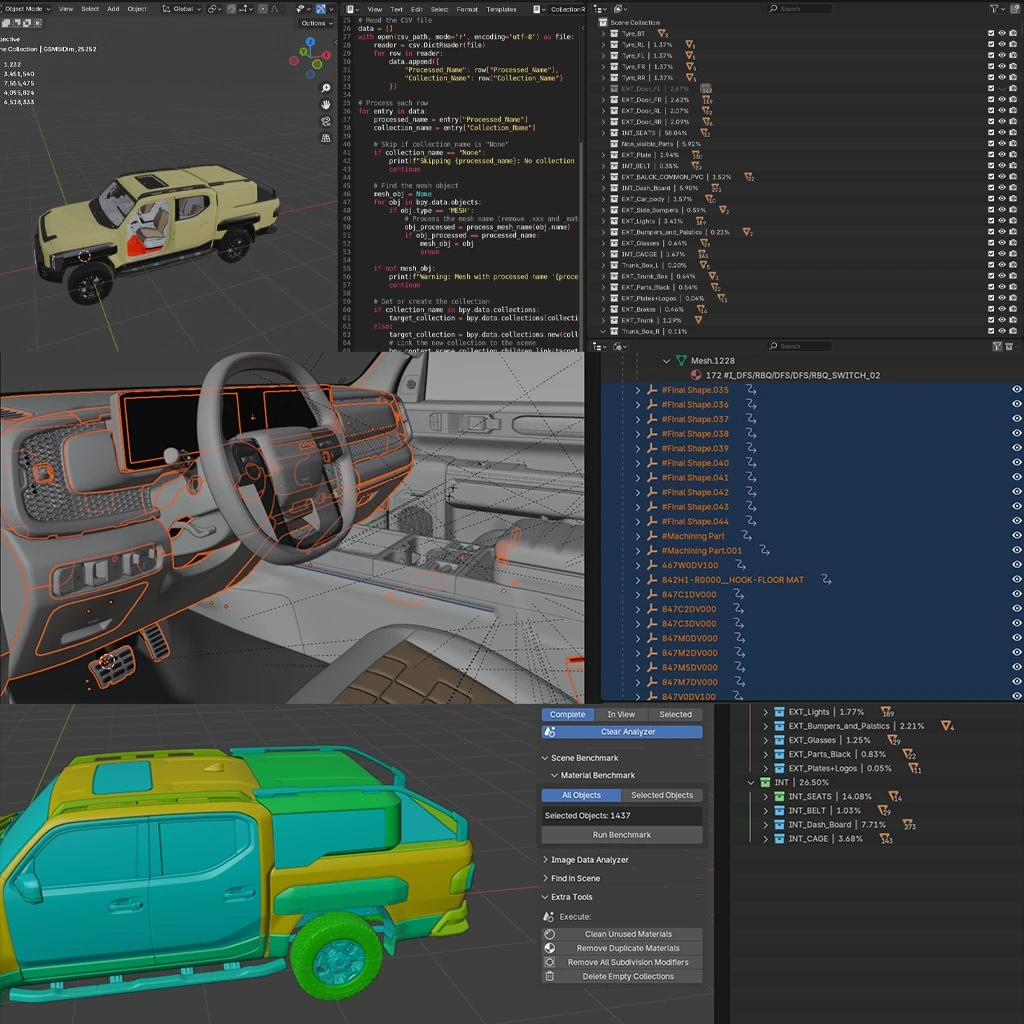The image size is (1024, 1024).
Task: Switch to the In View tab
Action: [621, 714]
